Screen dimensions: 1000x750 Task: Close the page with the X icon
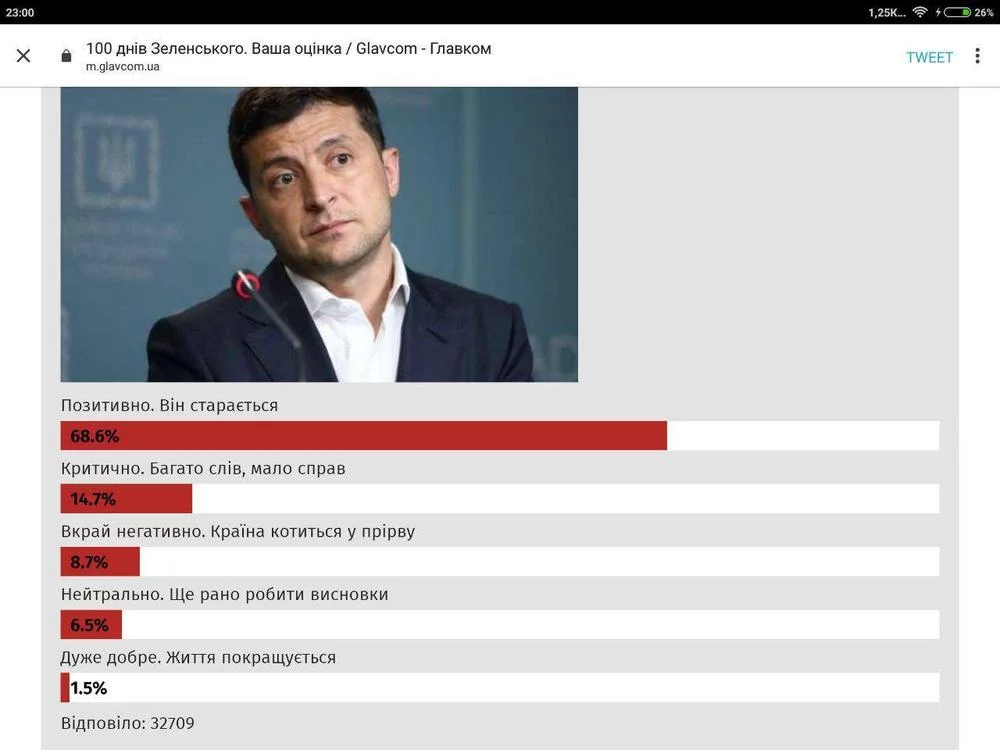click(x=24, y=56)
